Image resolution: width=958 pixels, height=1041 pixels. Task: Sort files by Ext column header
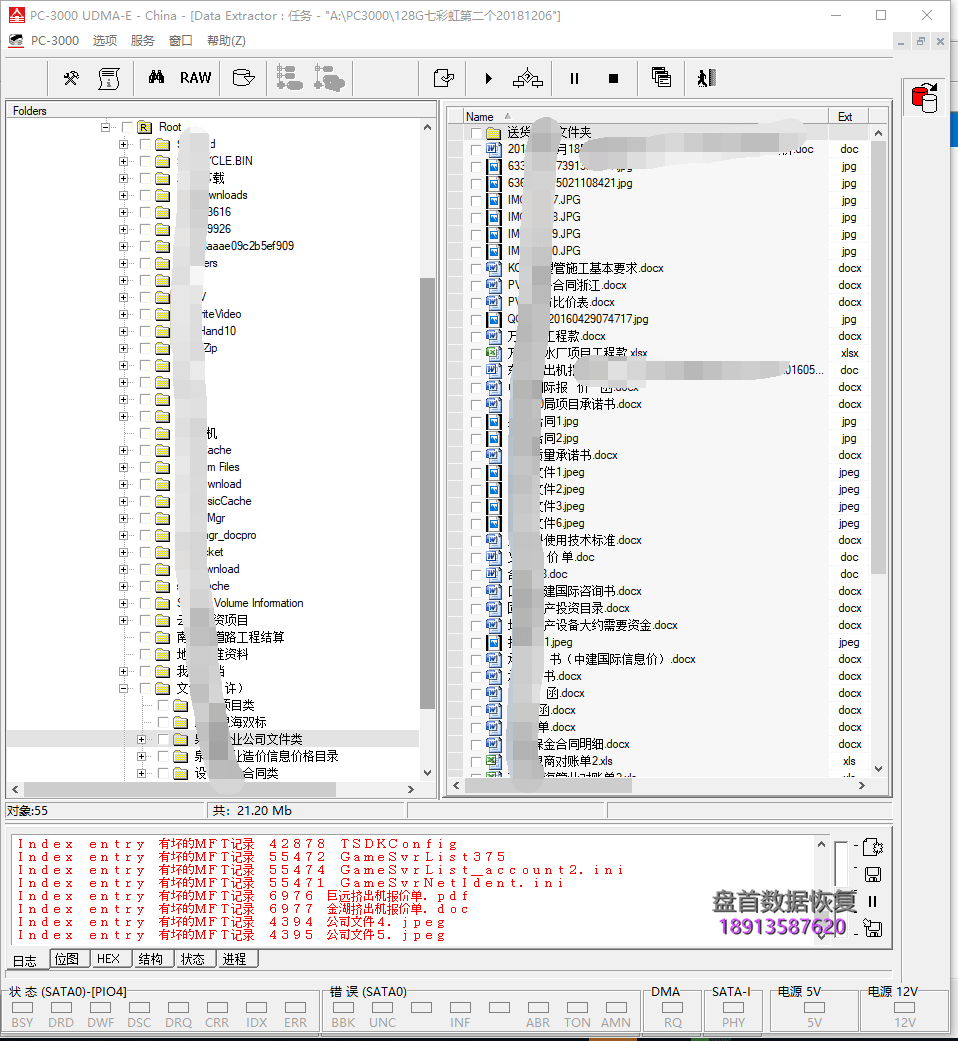point(848,116)
